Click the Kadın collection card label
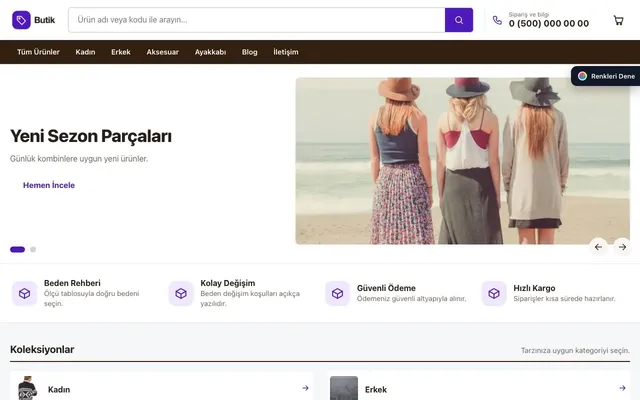 59,389
